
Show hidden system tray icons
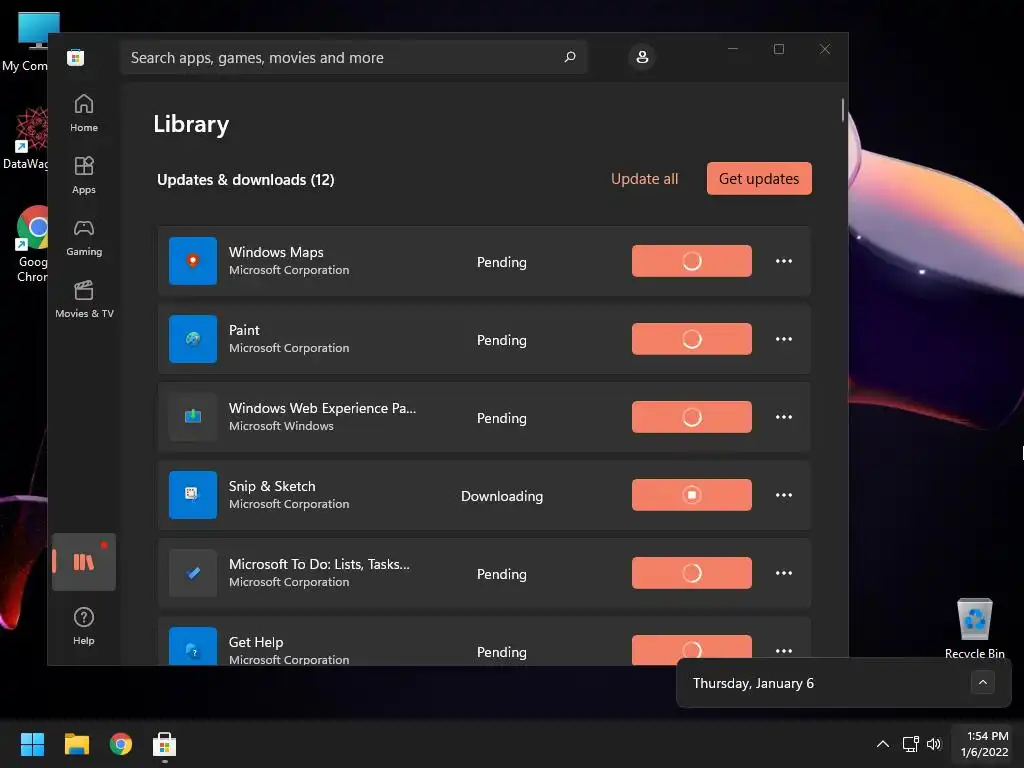point(882,744)
